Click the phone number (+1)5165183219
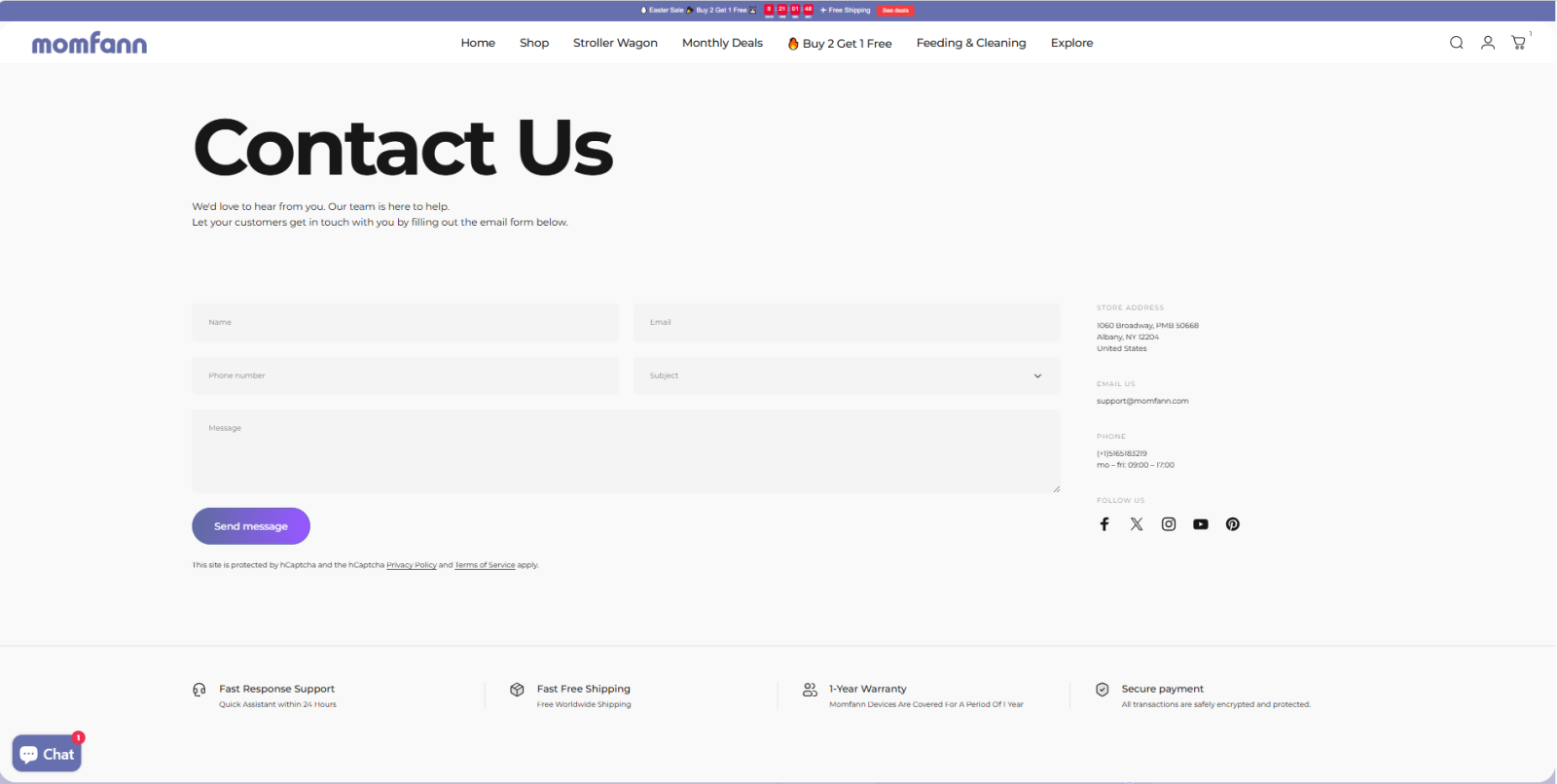The image size is (1557, 784). [x=1122, y=453]
